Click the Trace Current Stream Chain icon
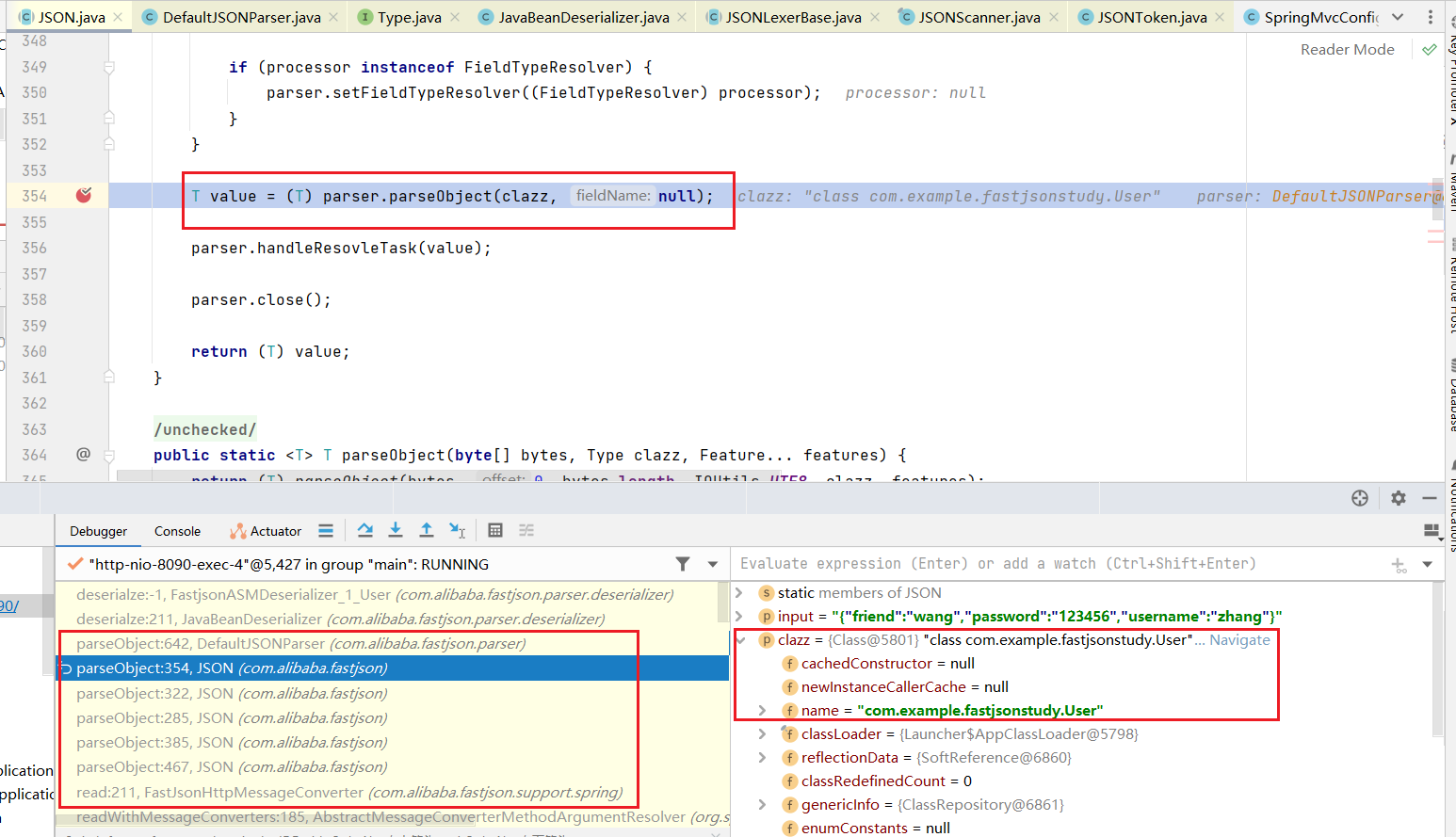 526,530
